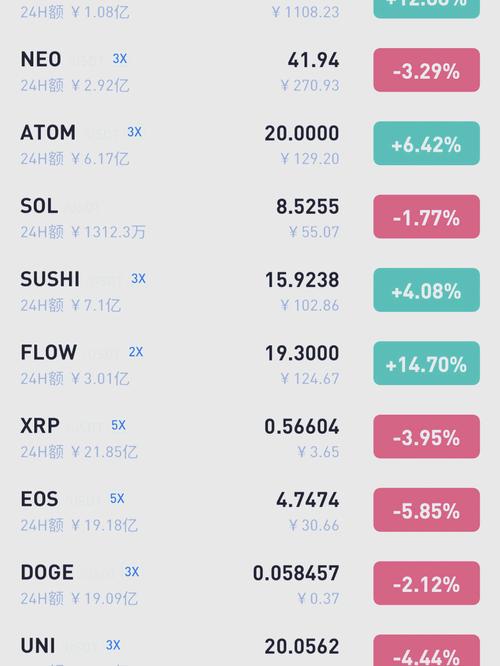Tap the 3X leverage badge beside NEO
The width and height of the screenshot is (500, 666).
[x=120, y=59]
